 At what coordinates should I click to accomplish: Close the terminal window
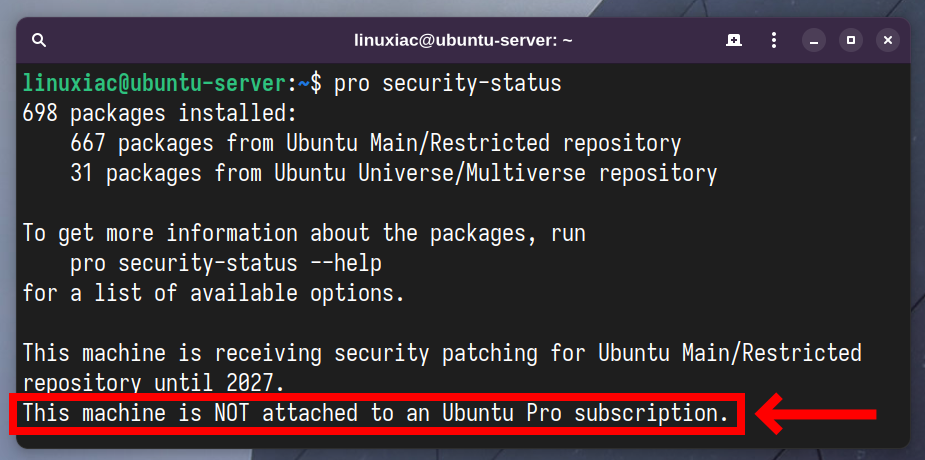pyautogui.click(x=888, y=41)
